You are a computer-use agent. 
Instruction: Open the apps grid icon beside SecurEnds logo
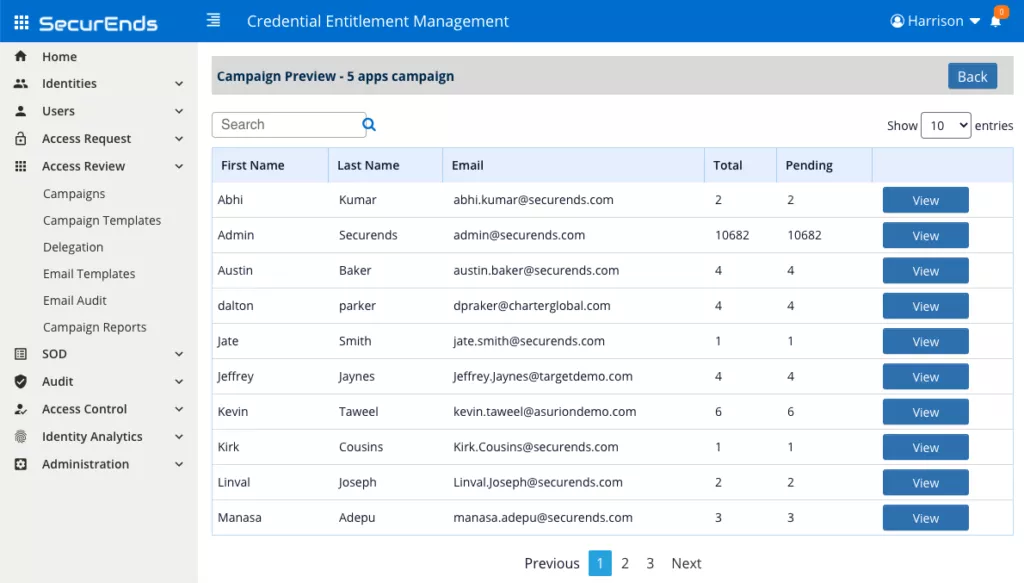[22, 23]
